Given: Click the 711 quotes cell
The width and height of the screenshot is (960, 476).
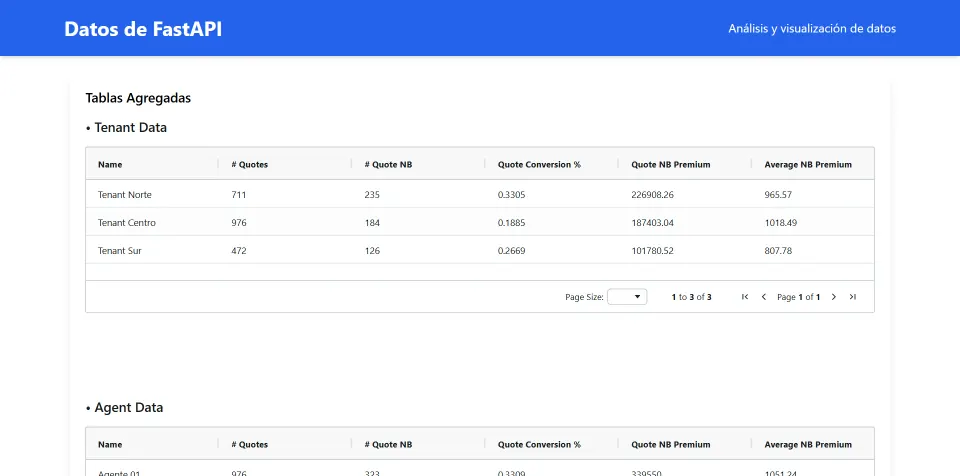Looking at the screenshot, I should 239,195.
